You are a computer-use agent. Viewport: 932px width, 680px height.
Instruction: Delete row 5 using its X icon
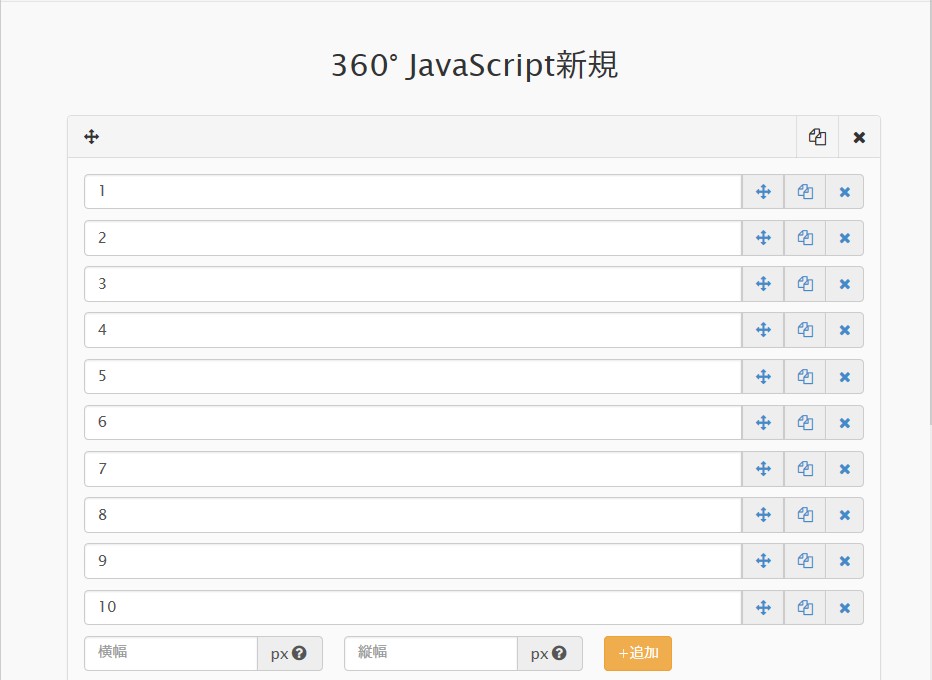[x=845, y=376]
